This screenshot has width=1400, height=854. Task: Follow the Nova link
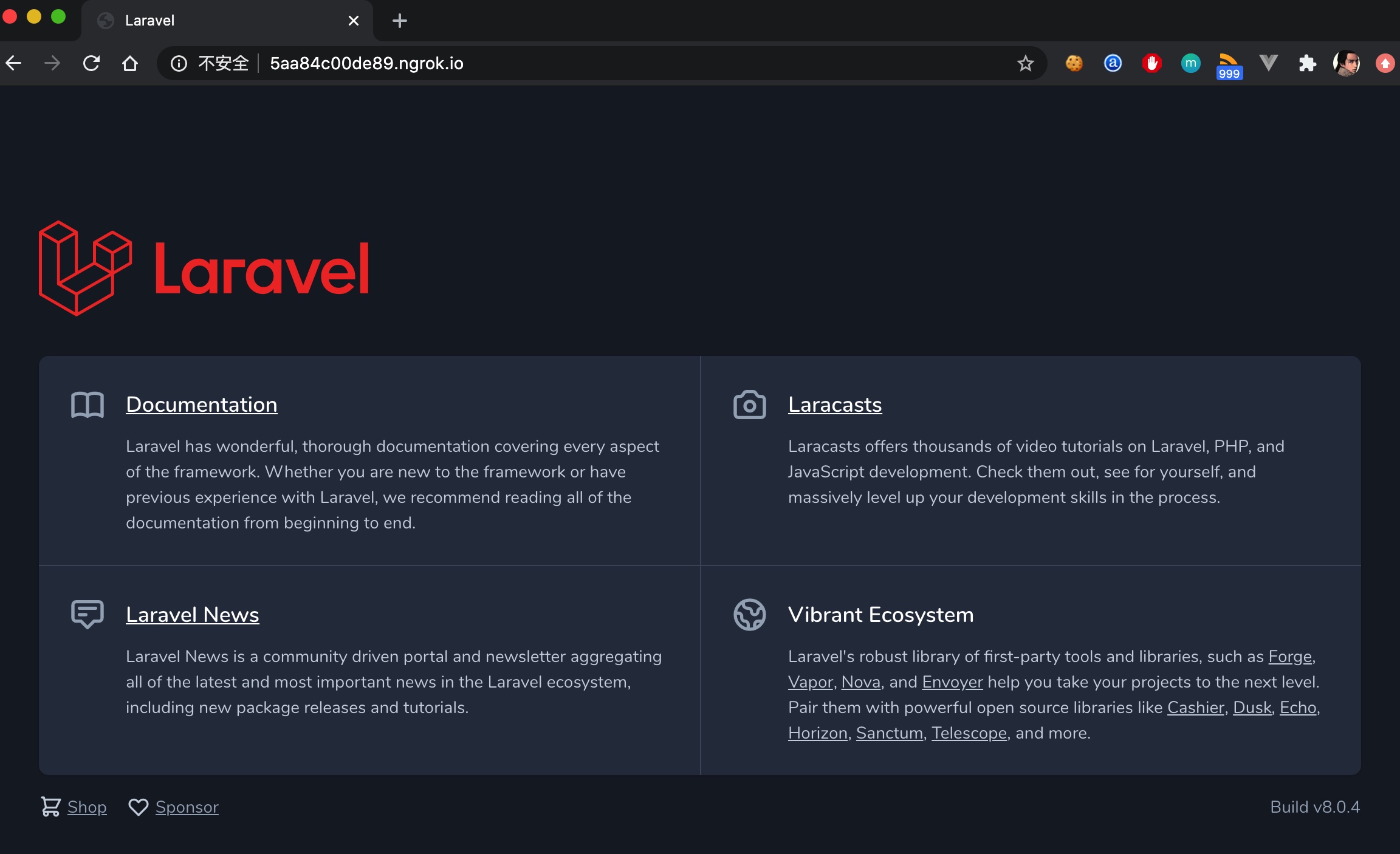(860, 682)
